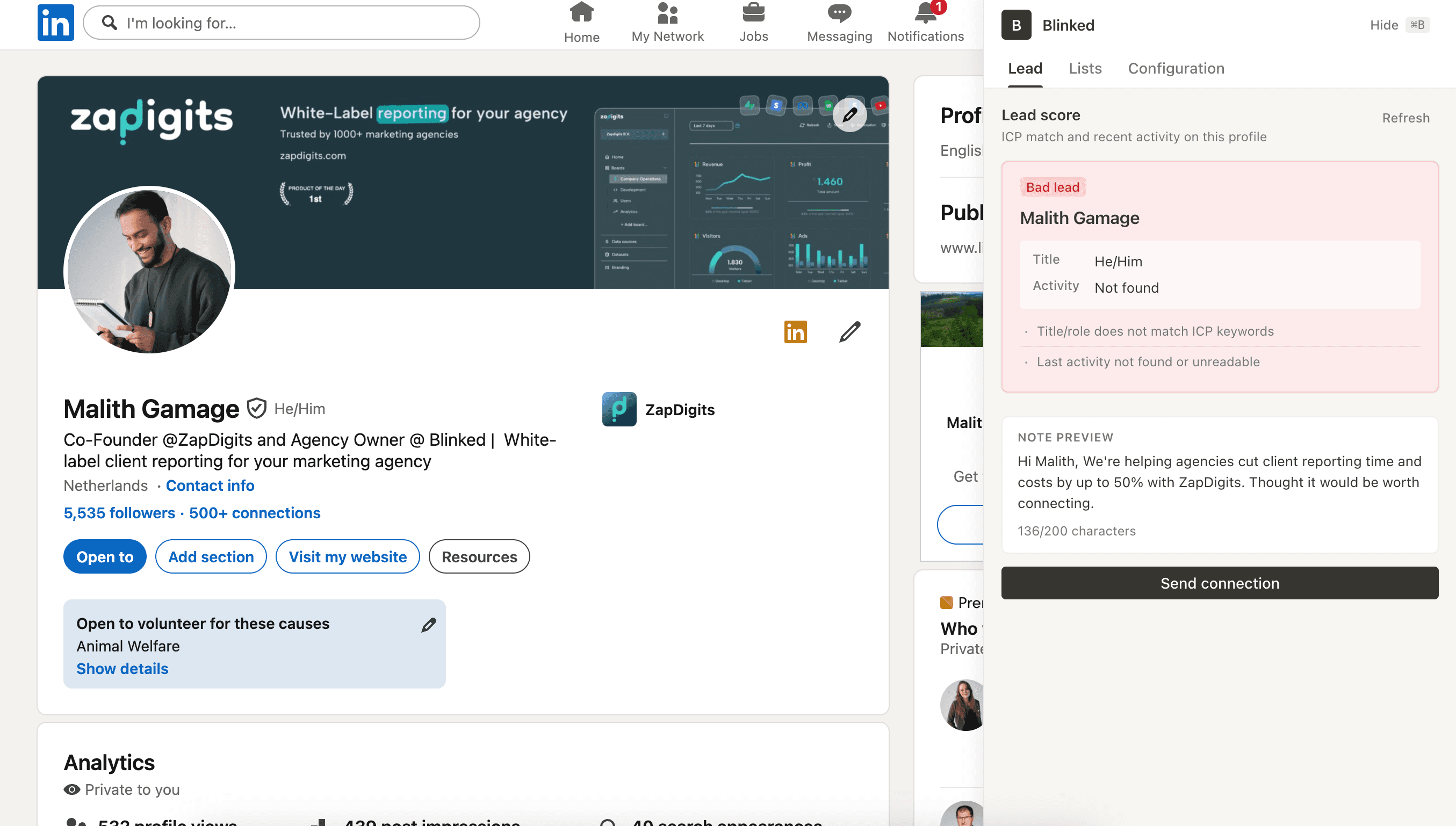Viewport: 1456px width, 826px height.
Task: Click the "He/Him" title value in panel
Action: pyautogui.click(x=1118, y=262)
